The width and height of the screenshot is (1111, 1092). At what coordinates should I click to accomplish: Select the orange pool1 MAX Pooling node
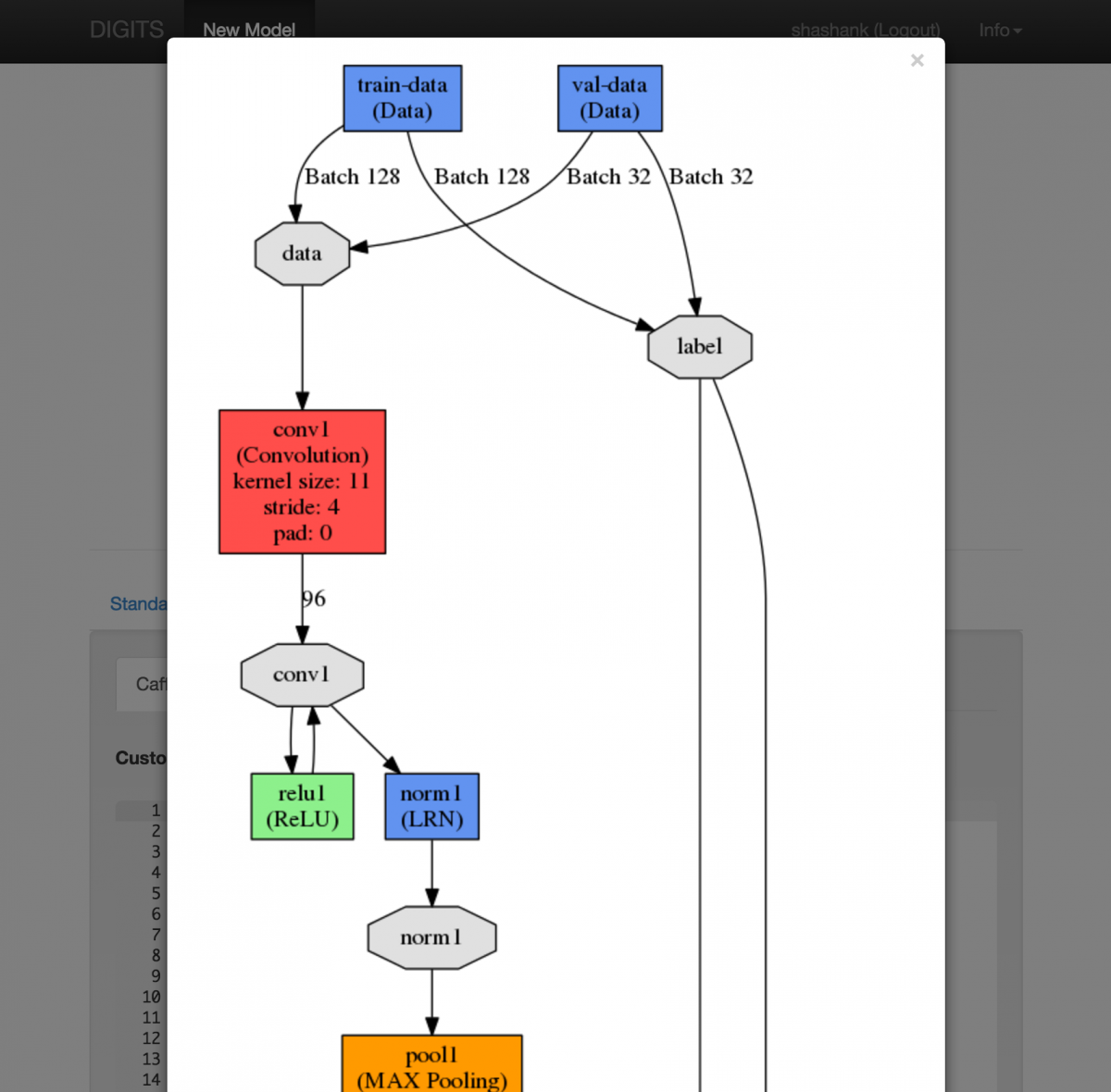(x=431, y=1066)
